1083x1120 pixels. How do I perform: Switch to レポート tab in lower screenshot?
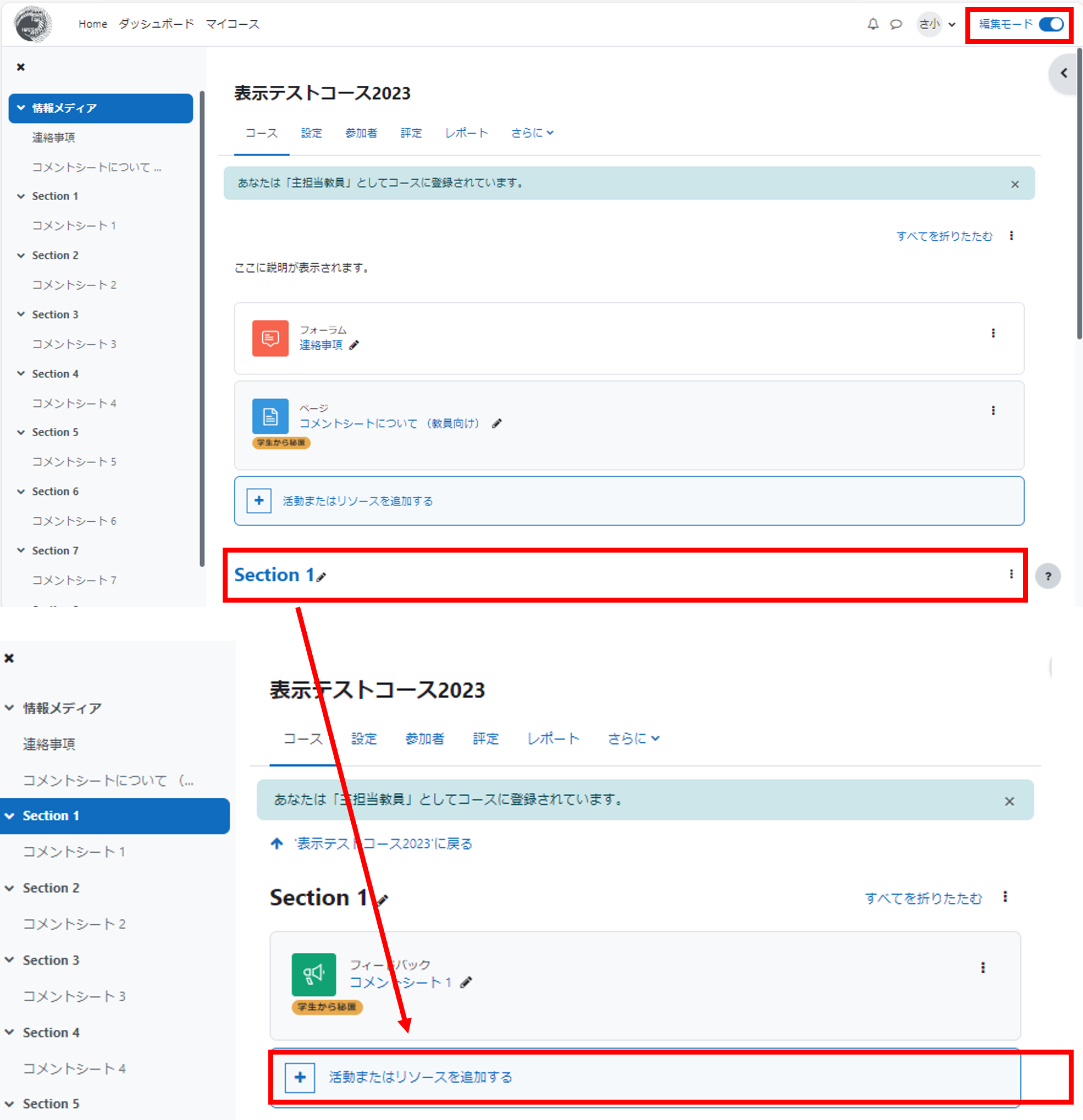pos(553,738)
